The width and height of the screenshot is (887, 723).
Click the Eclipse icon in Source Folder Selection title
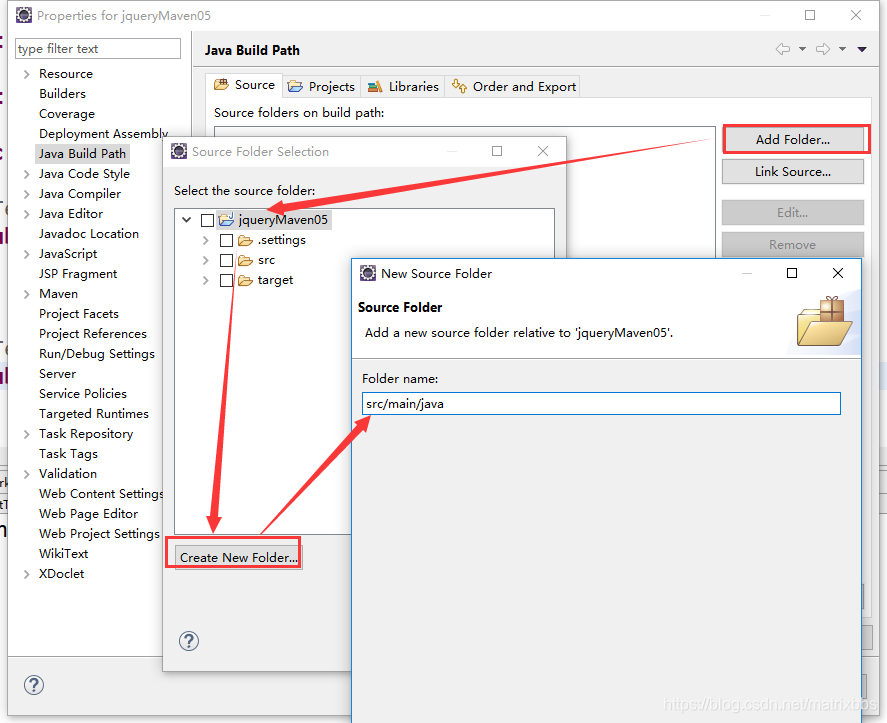(179, 151)
